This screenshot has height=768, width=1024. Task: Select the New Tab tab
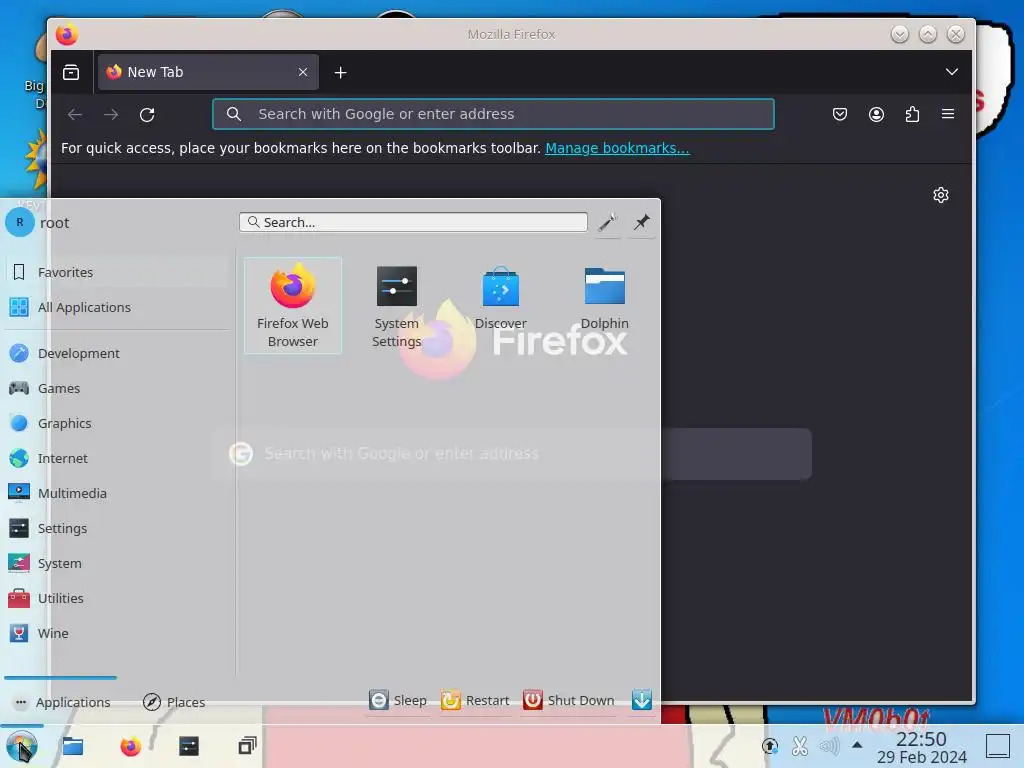(208, 72)
